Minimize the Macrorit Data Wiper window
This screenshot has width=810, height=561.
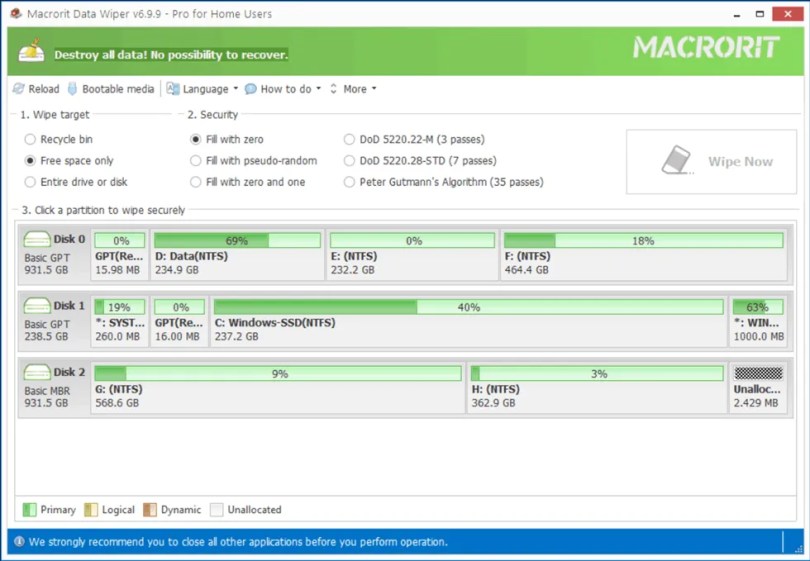(737, 14)
